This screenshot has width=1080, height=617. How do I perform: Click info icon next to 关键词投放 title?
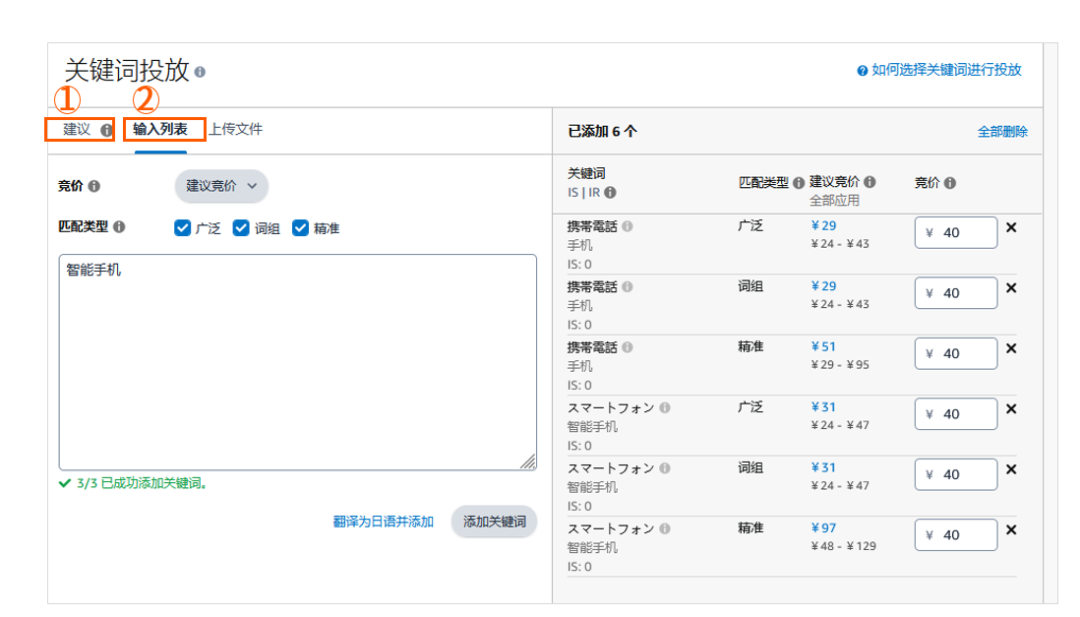(200, 72)
